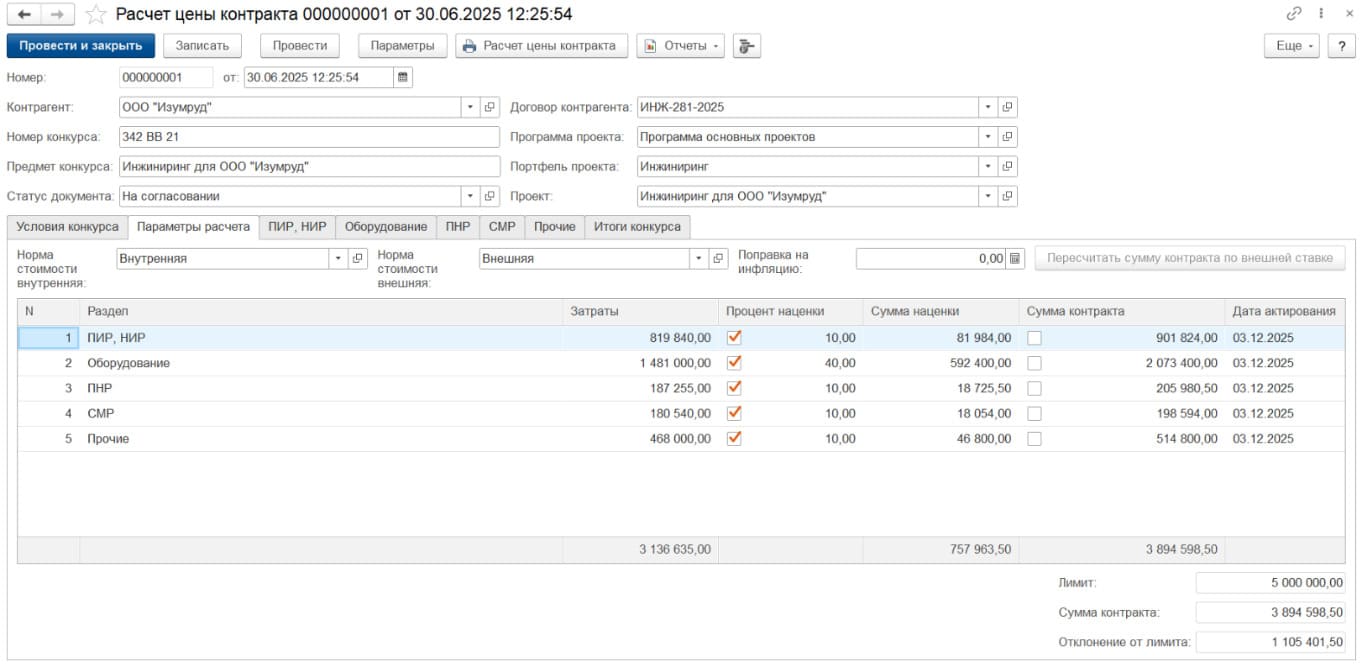Open the Портфель проекта record icon
The height and width of the screenshot is (667, 1362).
[1008, 167]
